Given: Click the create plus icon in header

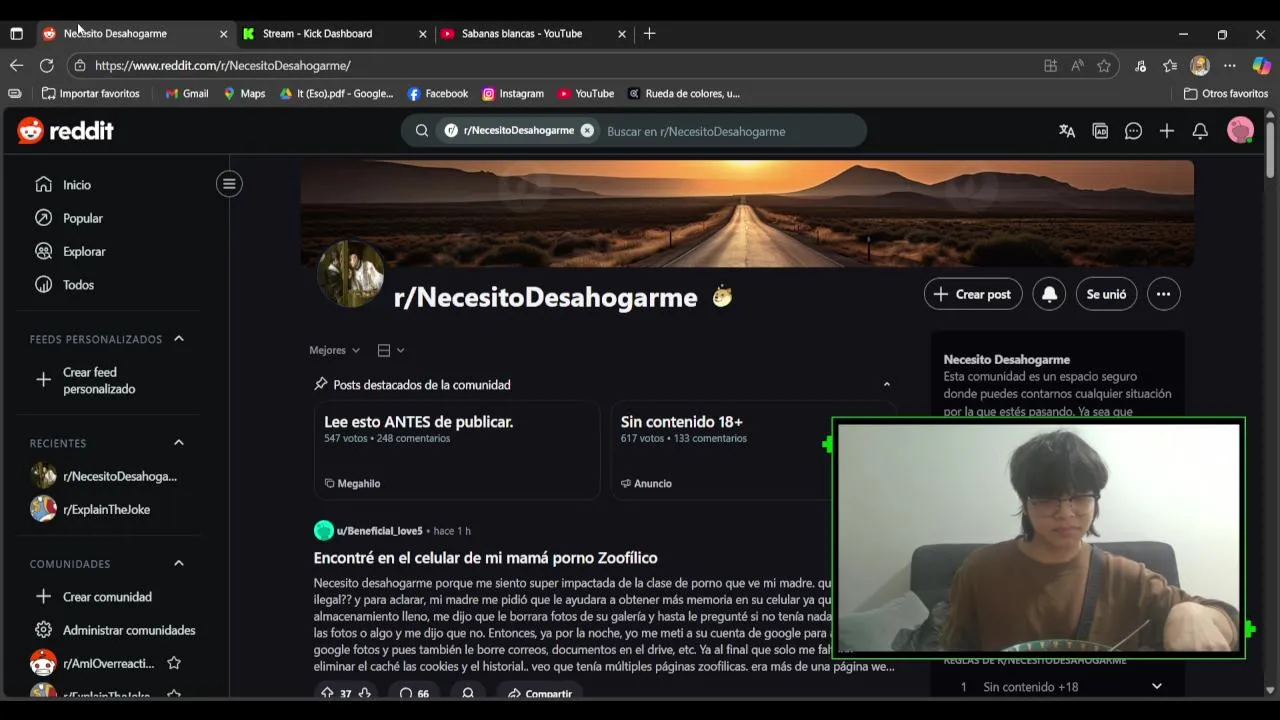Looking at the screenshot, I should pos(1167,131).
